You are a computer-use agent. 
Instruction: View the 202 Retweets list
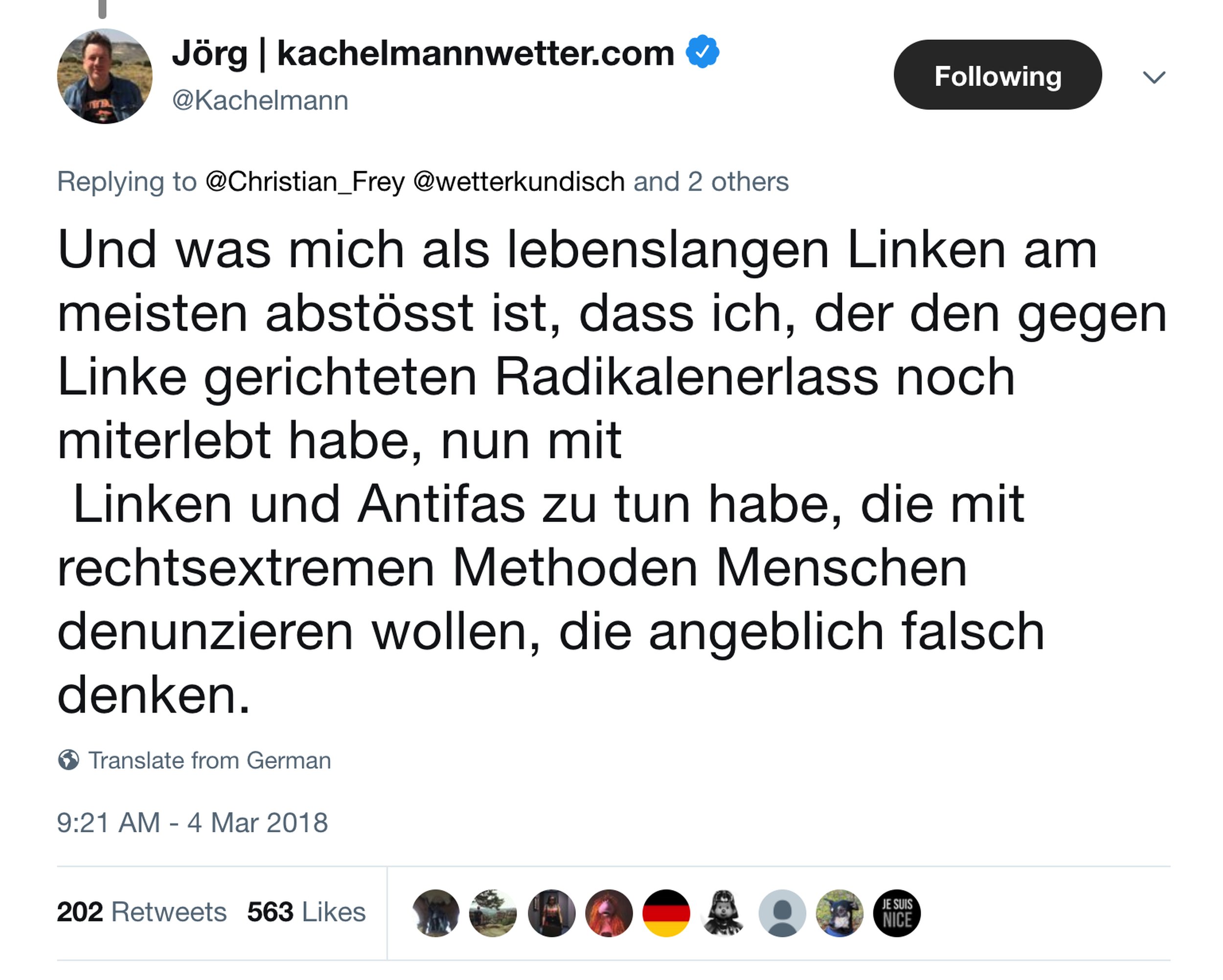[142, 912]
